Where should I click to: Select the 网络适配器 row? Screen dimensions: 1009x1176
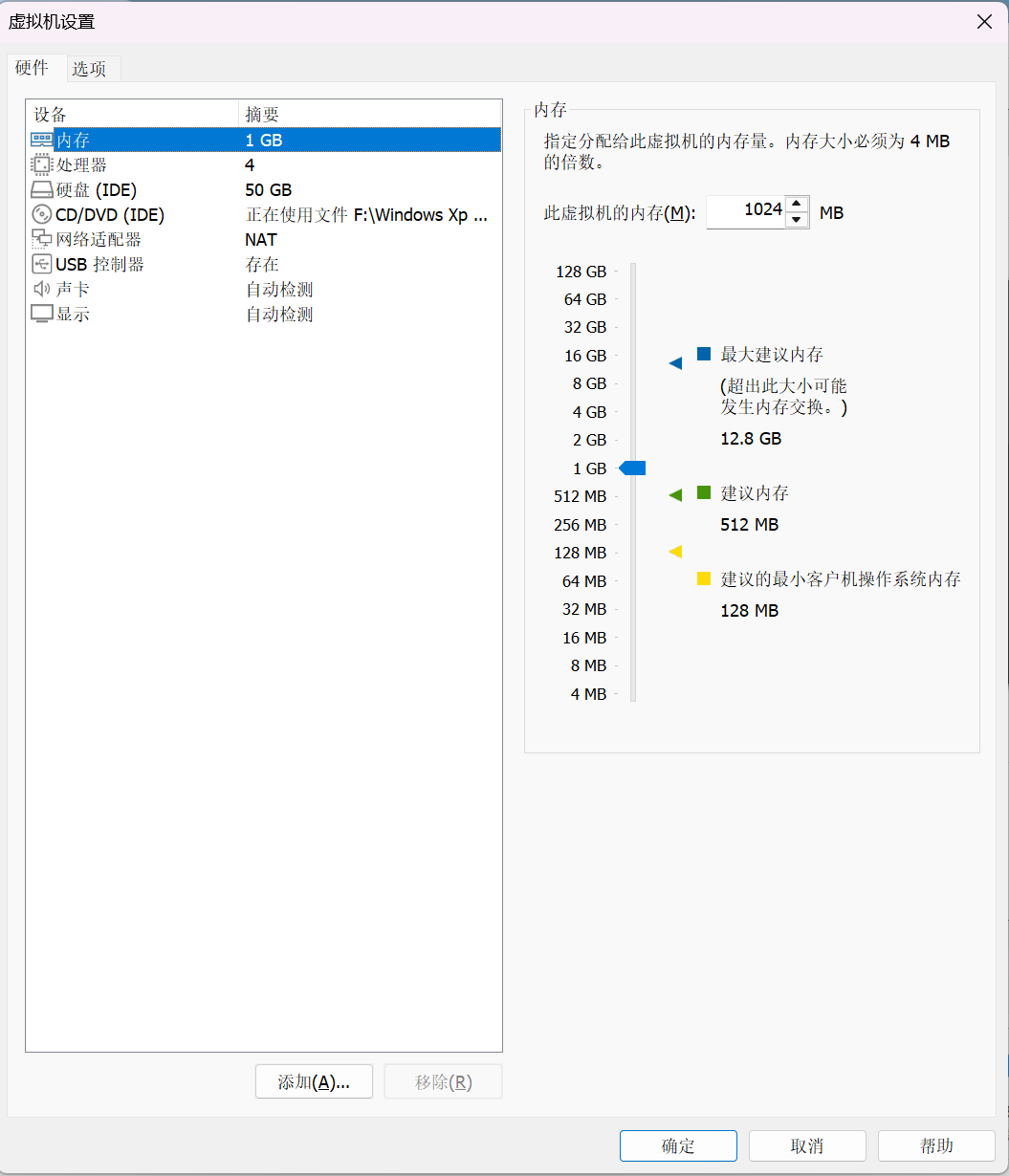tap(264, 239)
